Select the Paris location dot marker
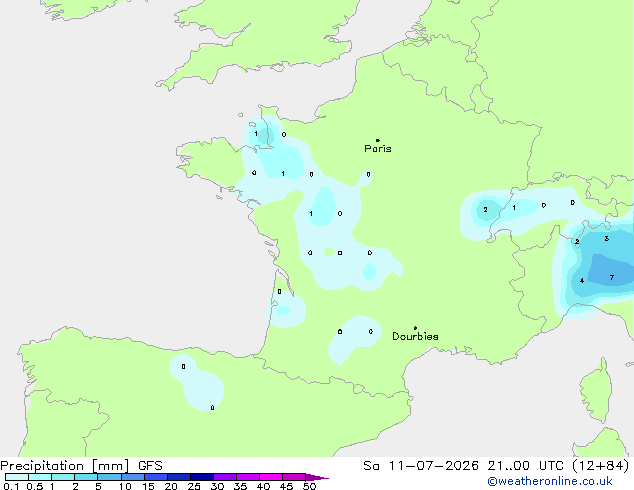Viewport: 634px width, 490px height. pyautogui.click(x=378, y=140)
